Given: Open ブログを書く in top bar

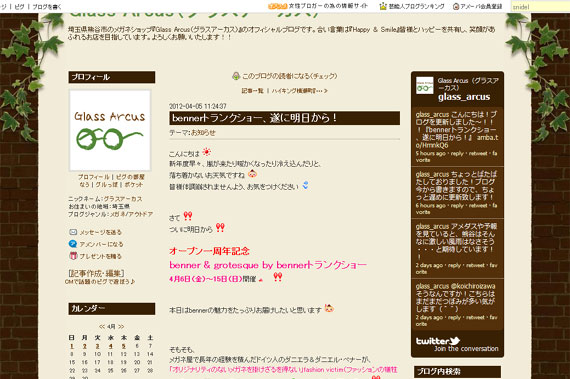Looking at the screenshot, I should [x=47, y=7].
